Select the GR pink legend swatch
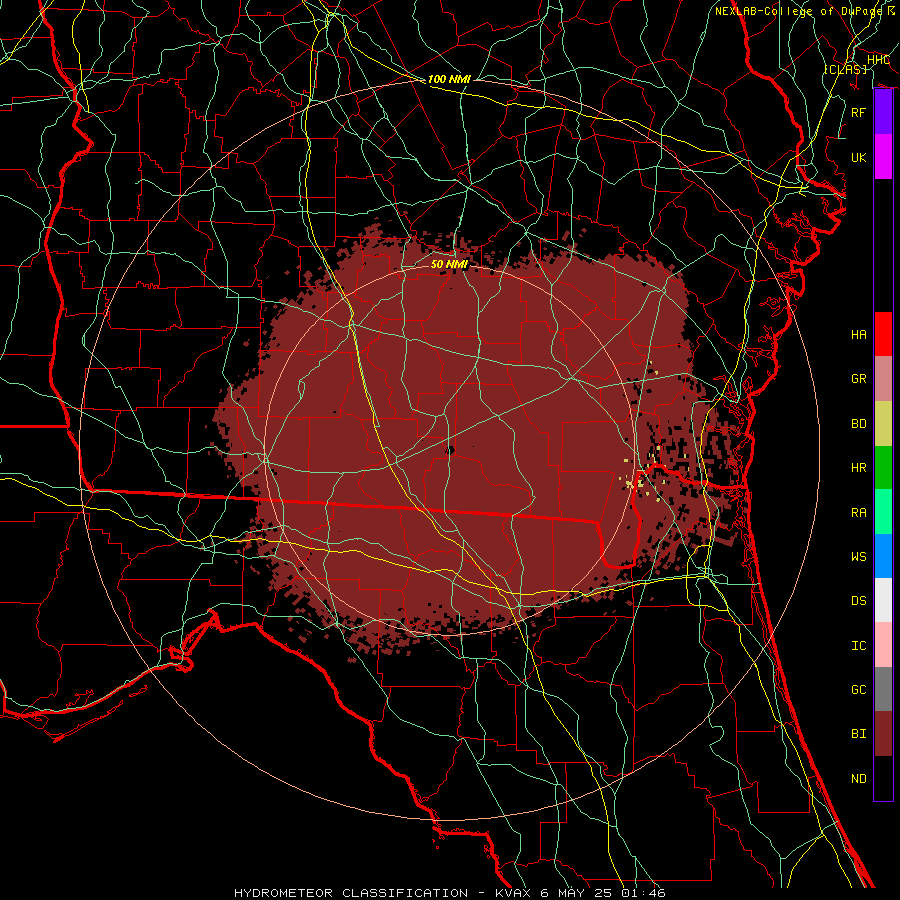The width and height of the screenshot is (900, 900). click(883, 379)
